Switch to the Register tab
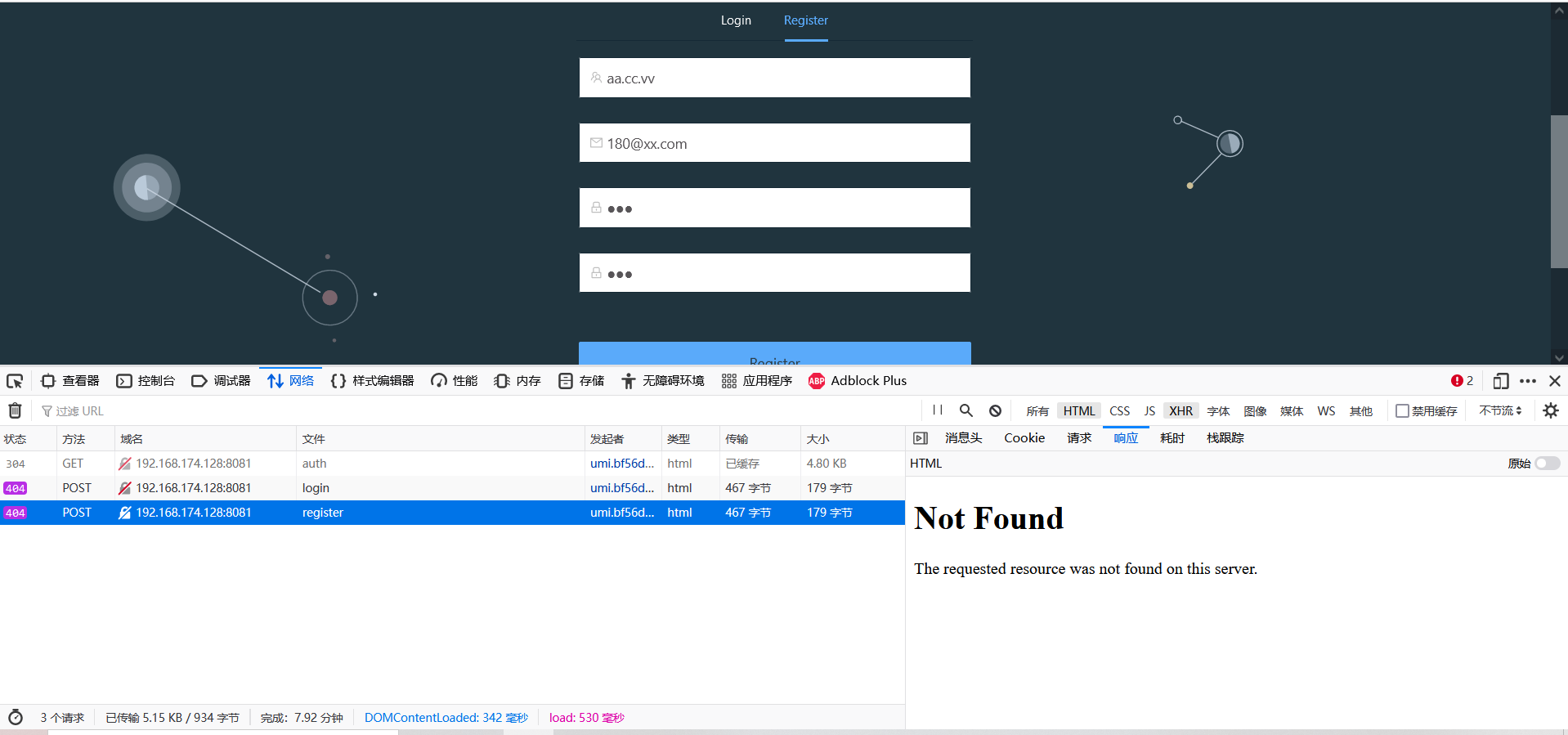This screenshot has height=735, width=1568. [806, 20]
